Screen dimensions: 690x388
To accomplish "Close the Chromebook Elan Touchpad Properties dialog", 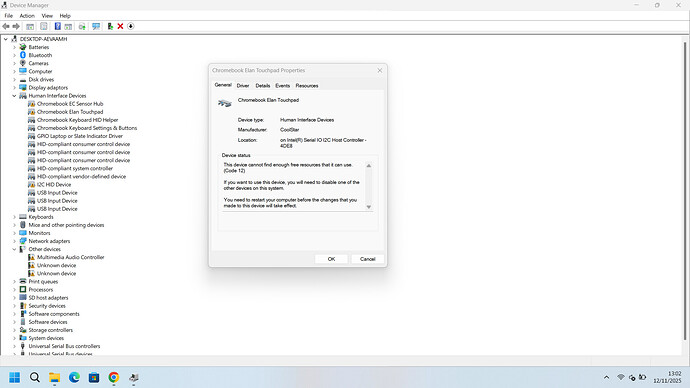I will pos(380,70).
